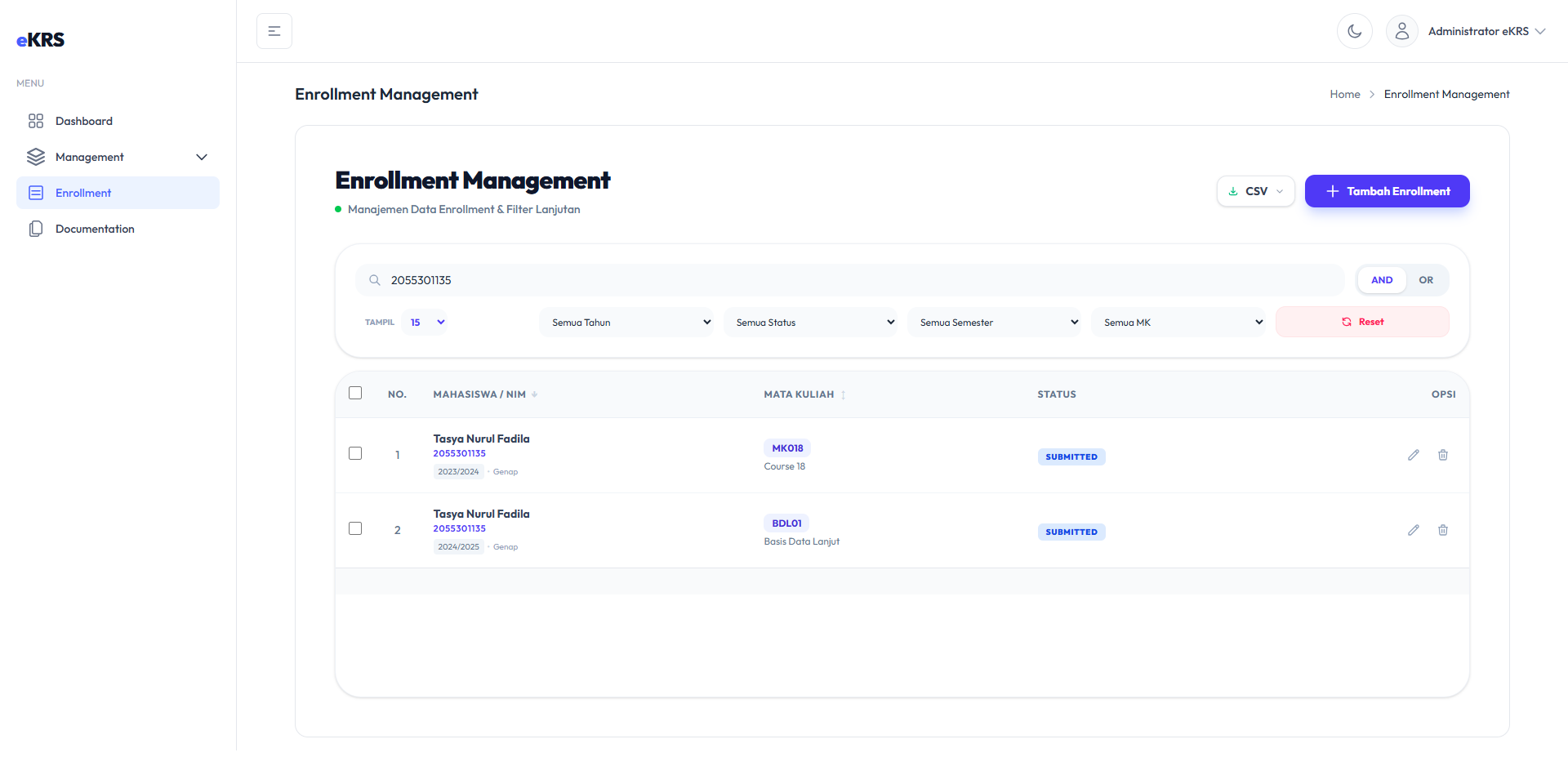Click the BDL01 course badge
This screenshot has height=757, width=1568.
pos(786,523)
